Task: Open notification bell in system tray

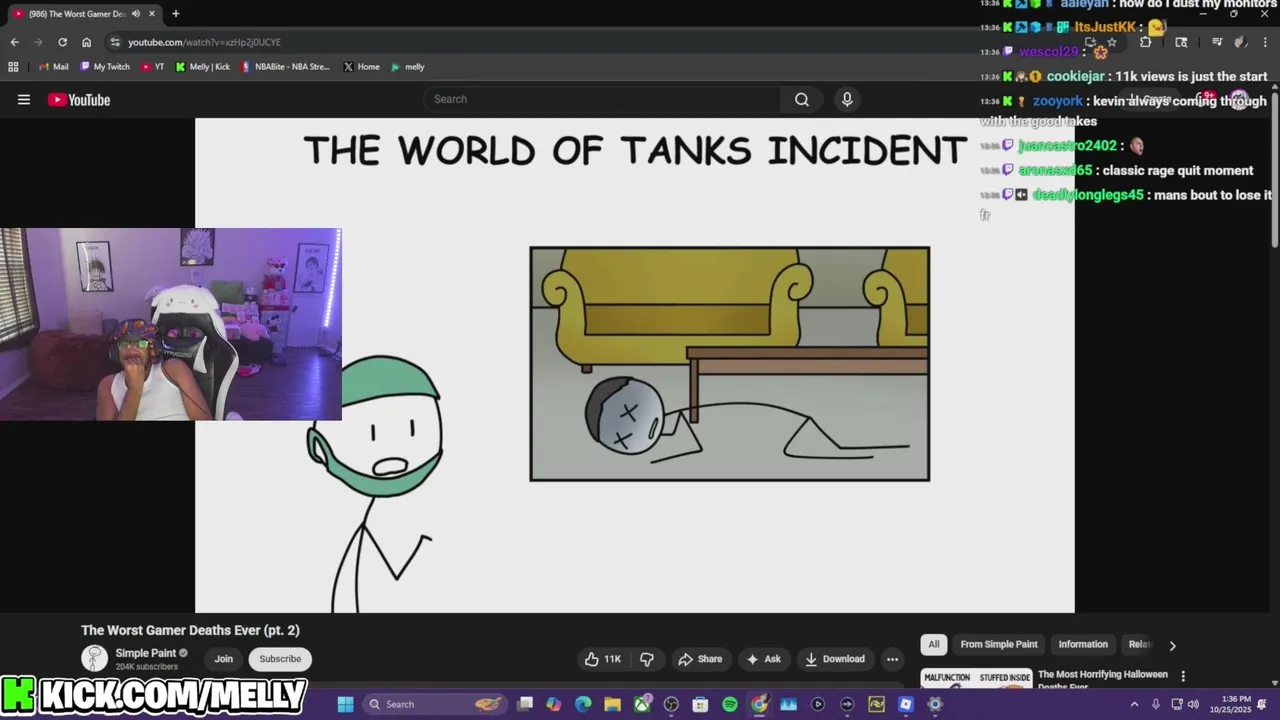Action: coord(1262,704)
